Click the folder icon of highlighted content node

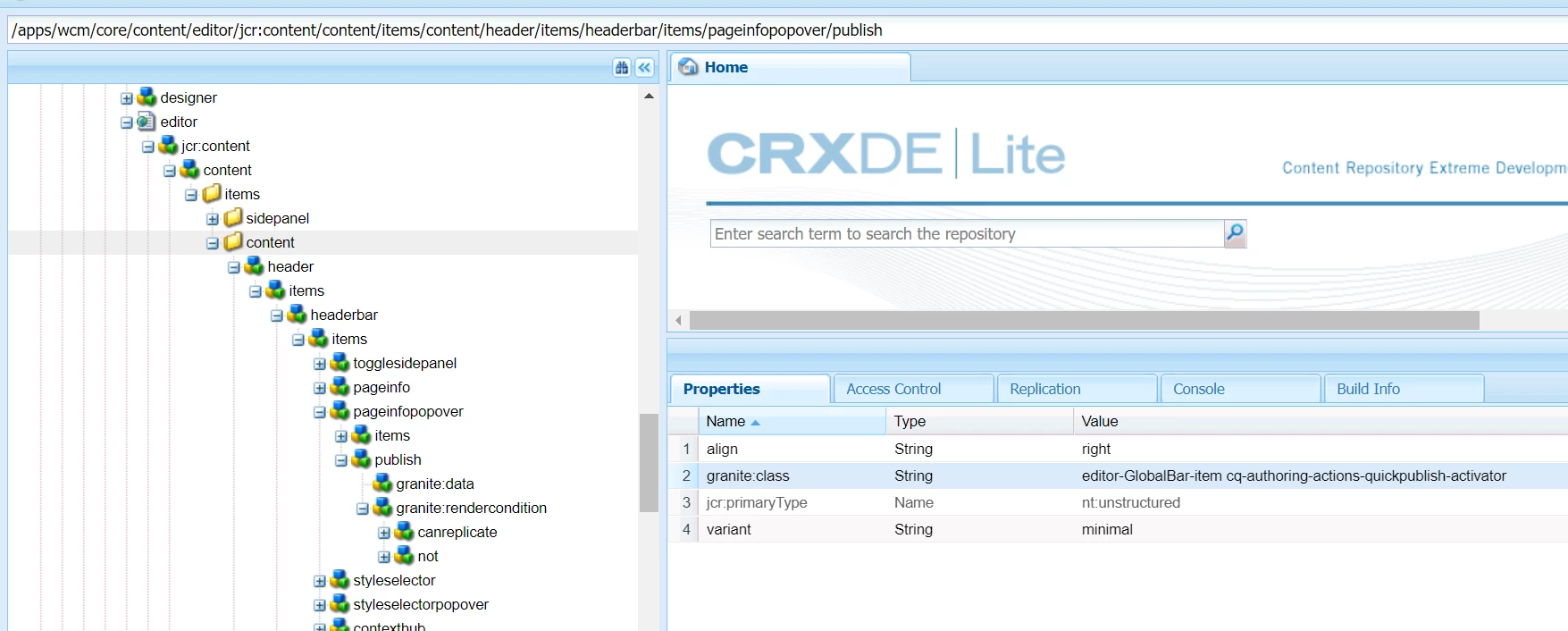tap(233, 241)
